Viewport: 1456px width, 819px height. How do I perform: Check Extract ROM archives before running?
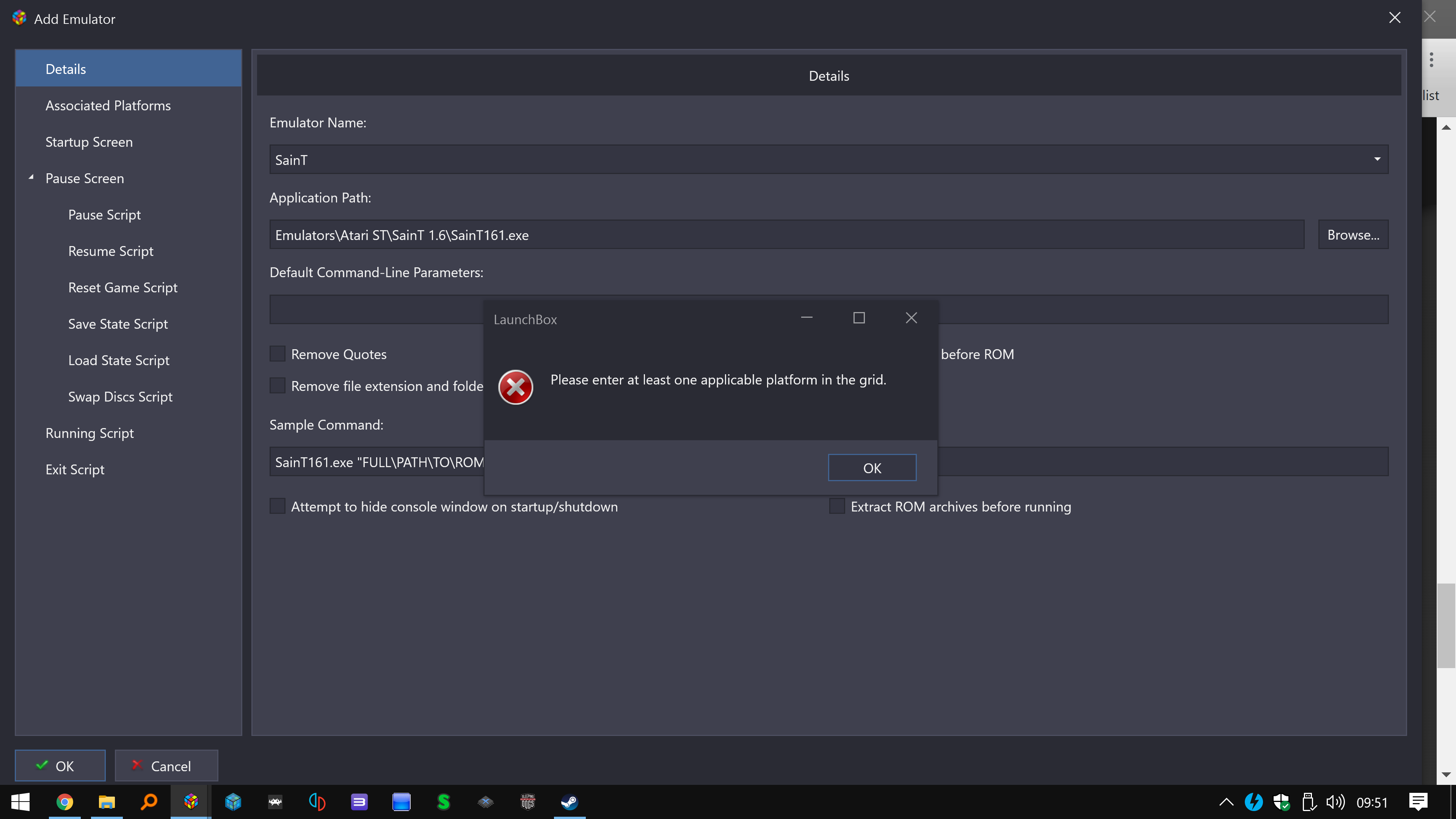pos(837,506)
